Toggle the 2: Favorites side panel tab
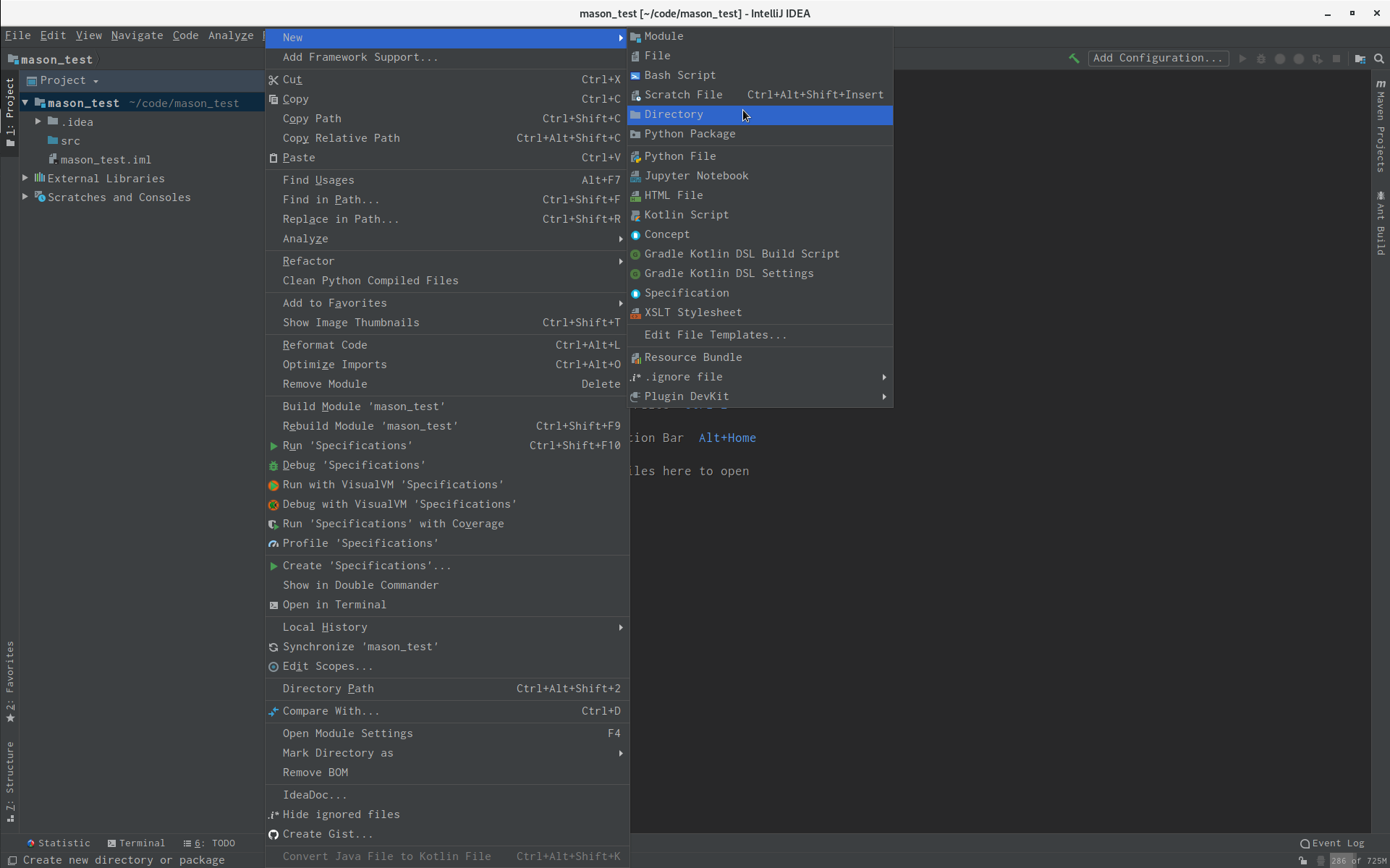This screenshot has width=1390, height=868. click(10, 681)
